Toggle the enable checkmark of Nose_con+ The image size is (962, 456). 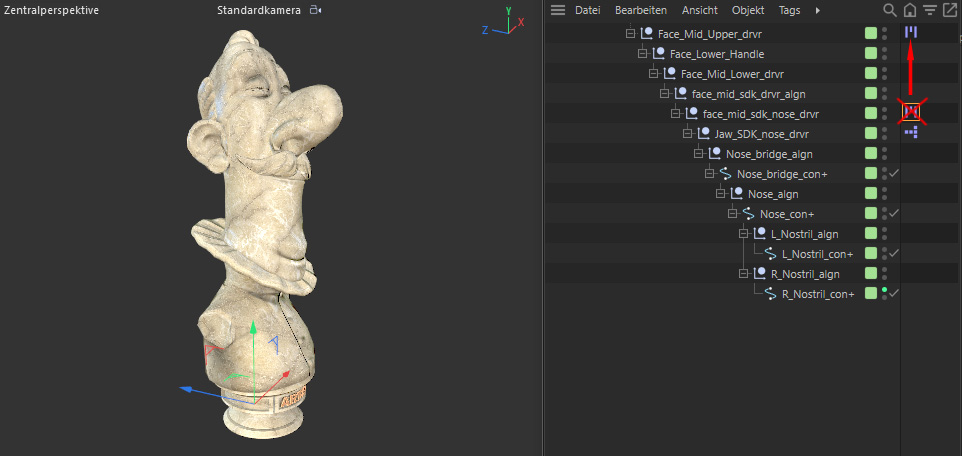pyautogui.click(x=894, y=213)
